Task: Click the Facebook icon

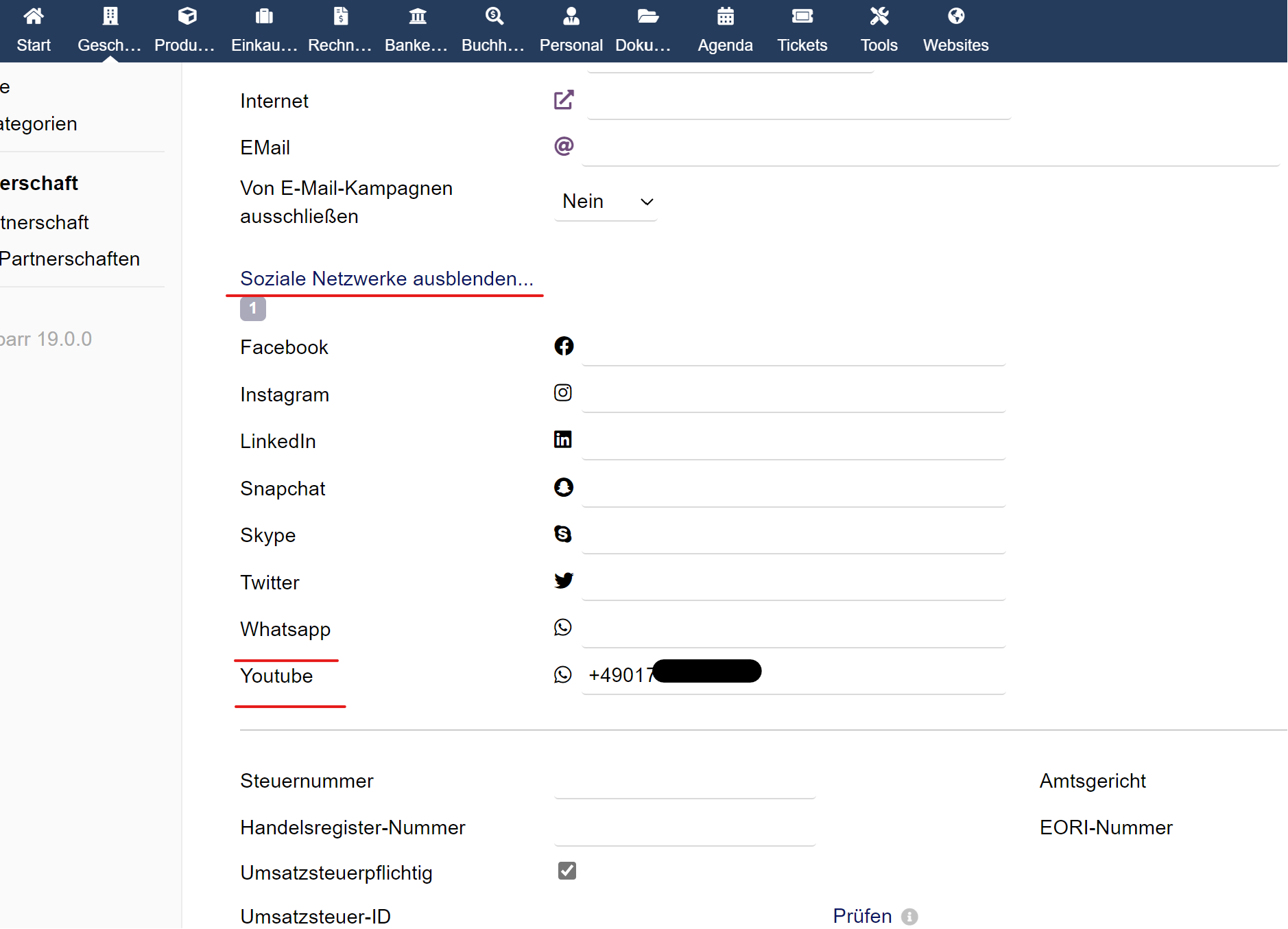Action: [563, 346]
